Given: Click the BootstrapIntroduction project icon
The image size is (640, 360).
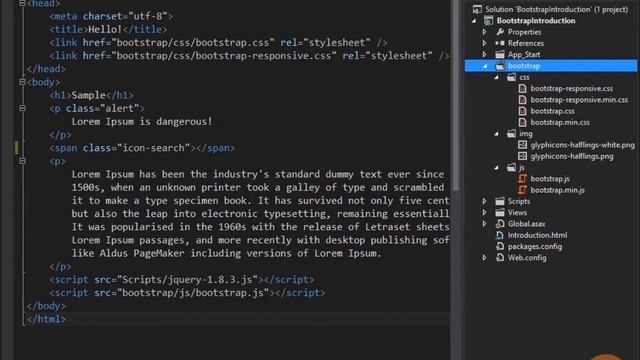Looking at the screenshot, I should [x=489, y=20].
